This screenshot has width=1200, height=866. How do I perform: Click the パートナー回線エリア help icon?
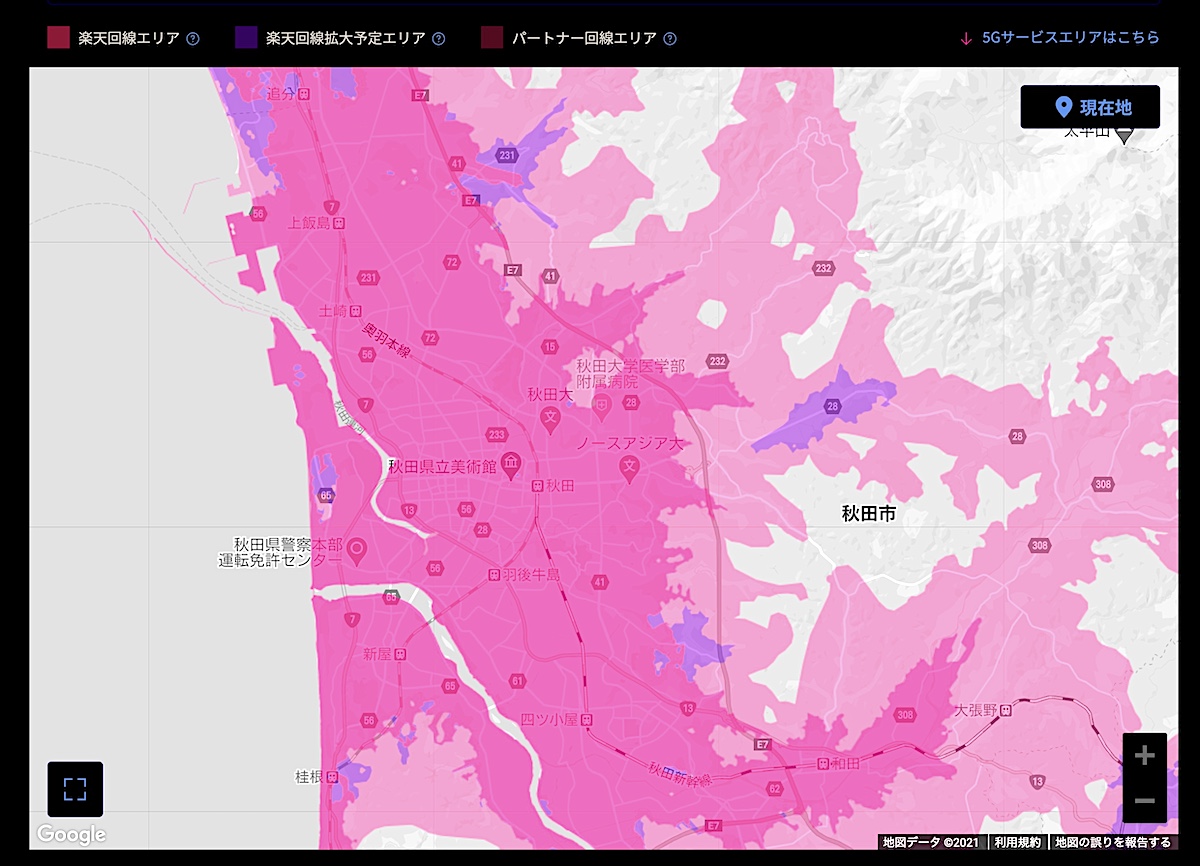670,39
